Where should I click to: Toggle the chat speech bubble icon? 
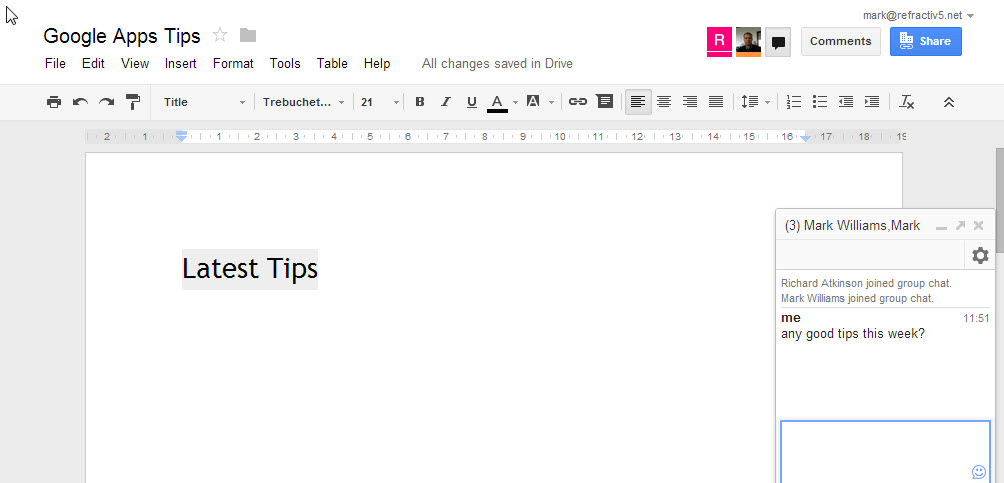pyautogui.click(x=778, y=42)
